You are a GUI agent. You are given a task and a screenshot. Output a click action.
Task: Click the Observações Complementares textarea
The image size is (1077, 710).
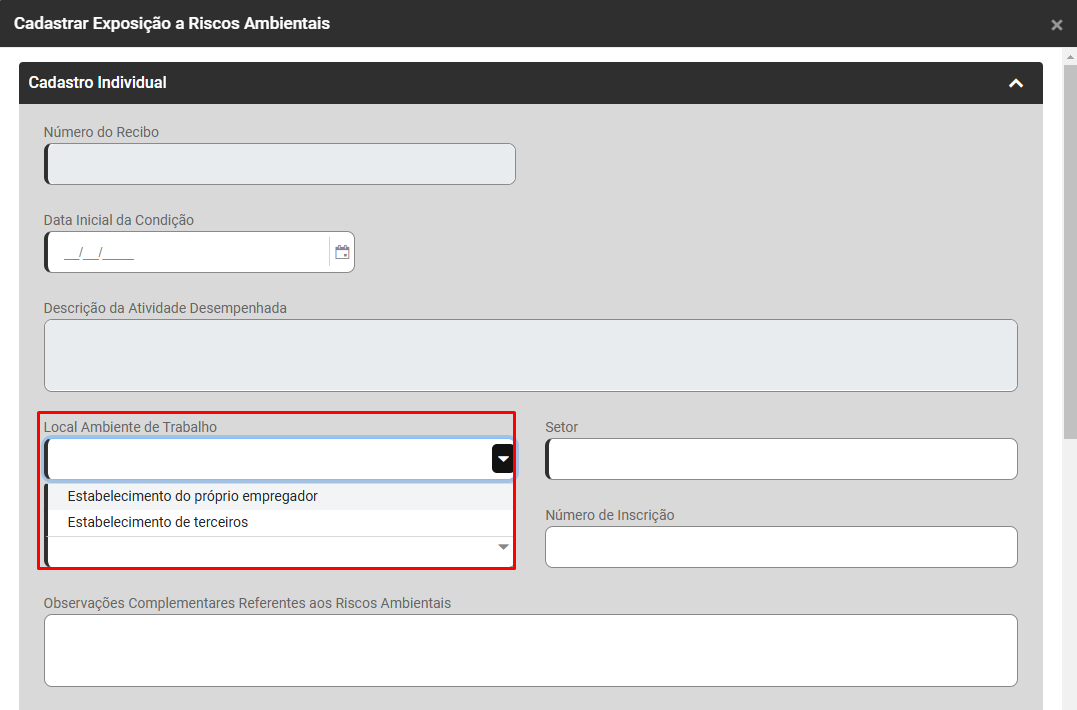point(530,650)
